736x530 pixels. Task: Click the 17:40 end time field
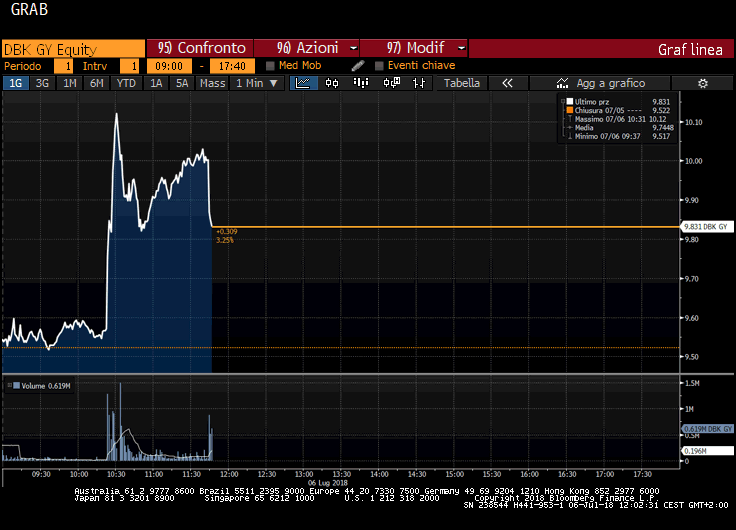pos(232,66)
